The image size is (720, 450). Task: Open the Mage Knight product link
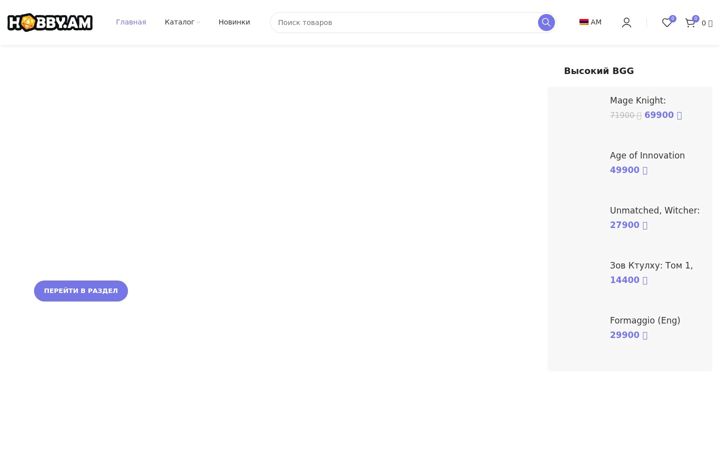tap(637, 101)
